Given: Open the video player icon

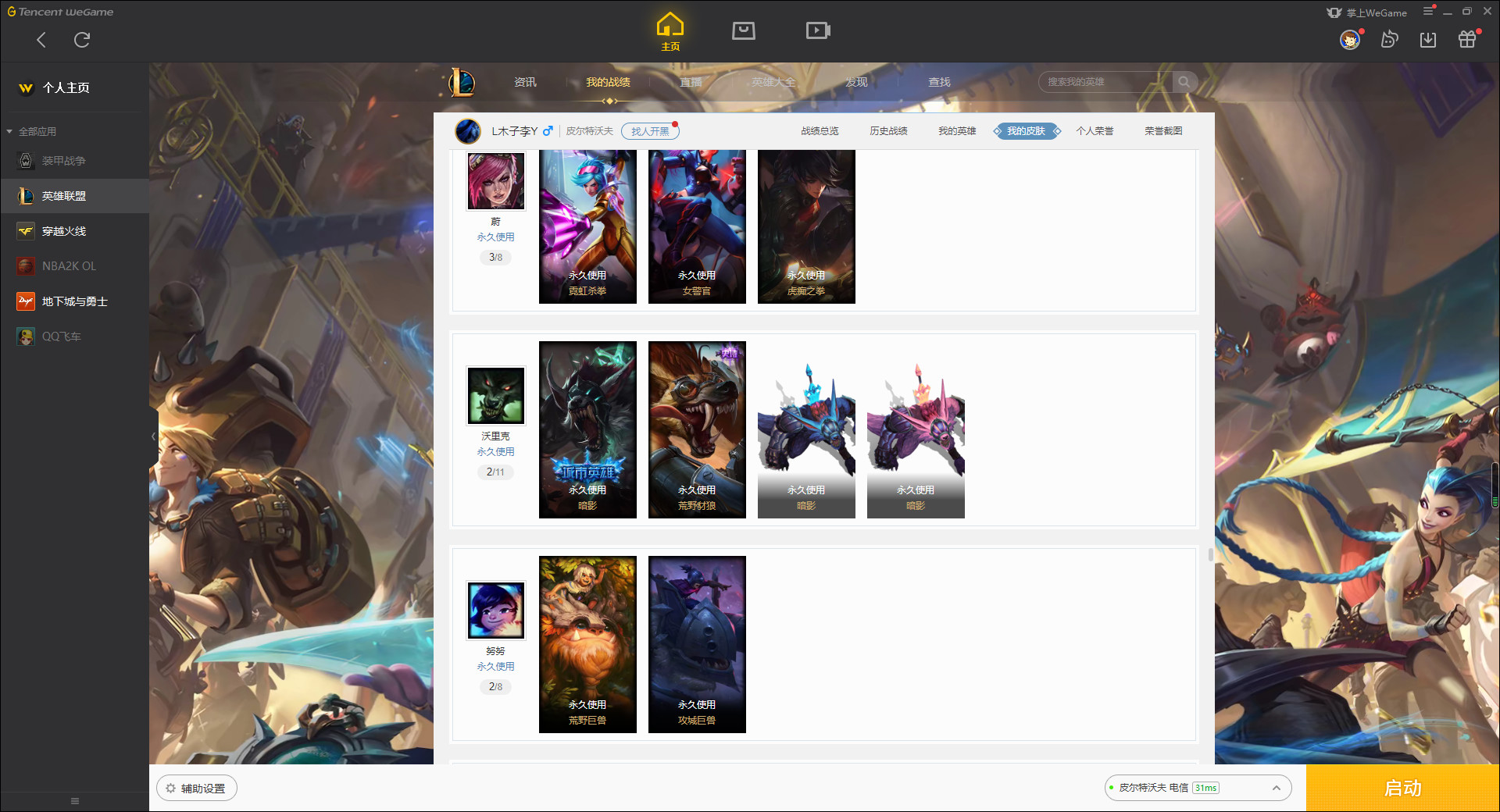Looking at the screenshot, I should tap(818, 30).
